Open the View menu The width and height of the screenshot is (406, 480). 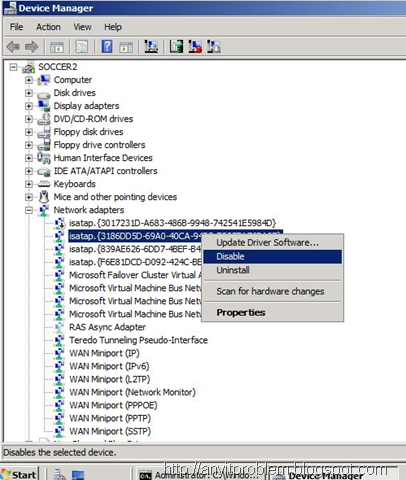[82, 27]
